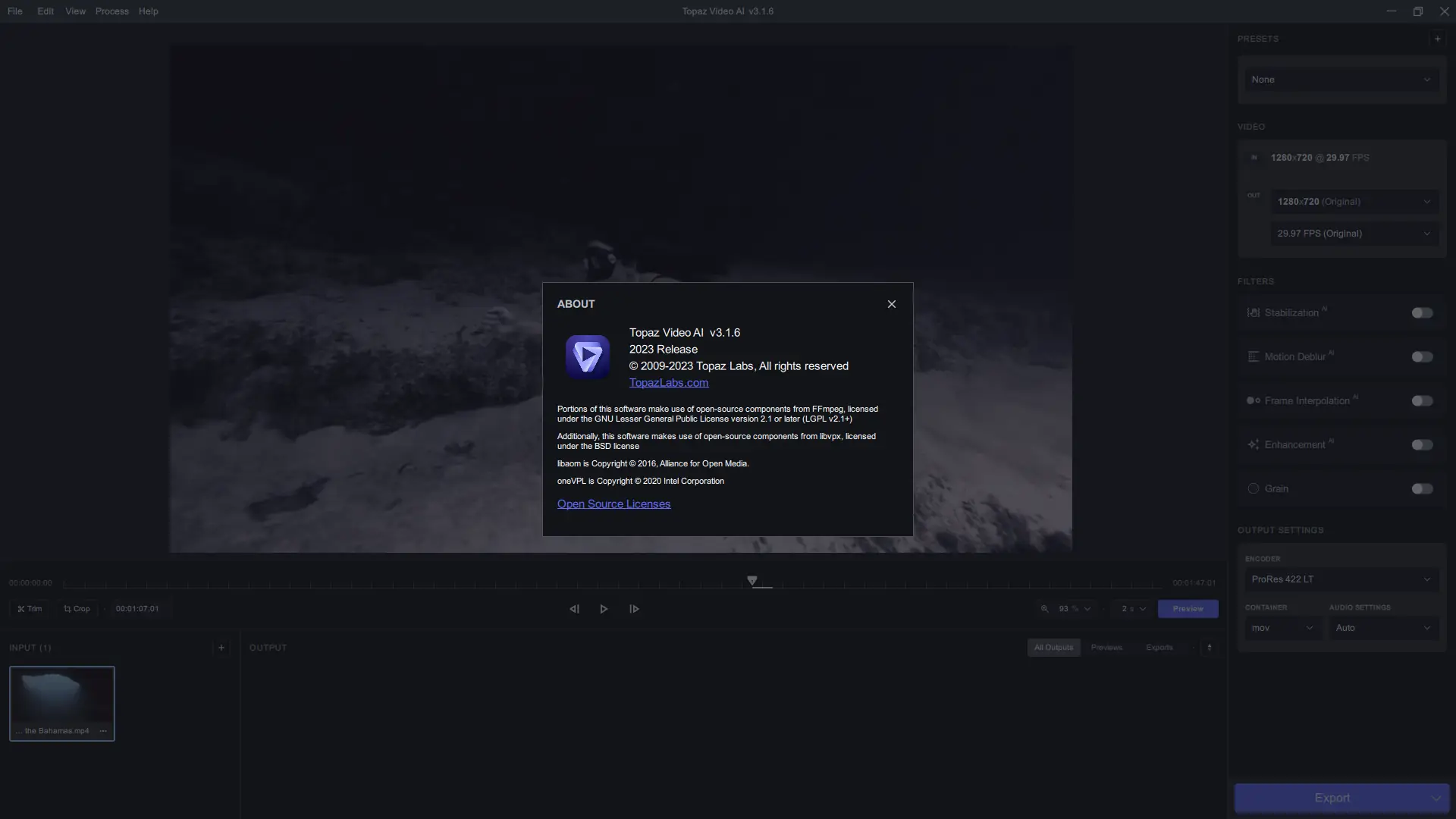
Task: Step back one frame
Action: coord(574,609)
